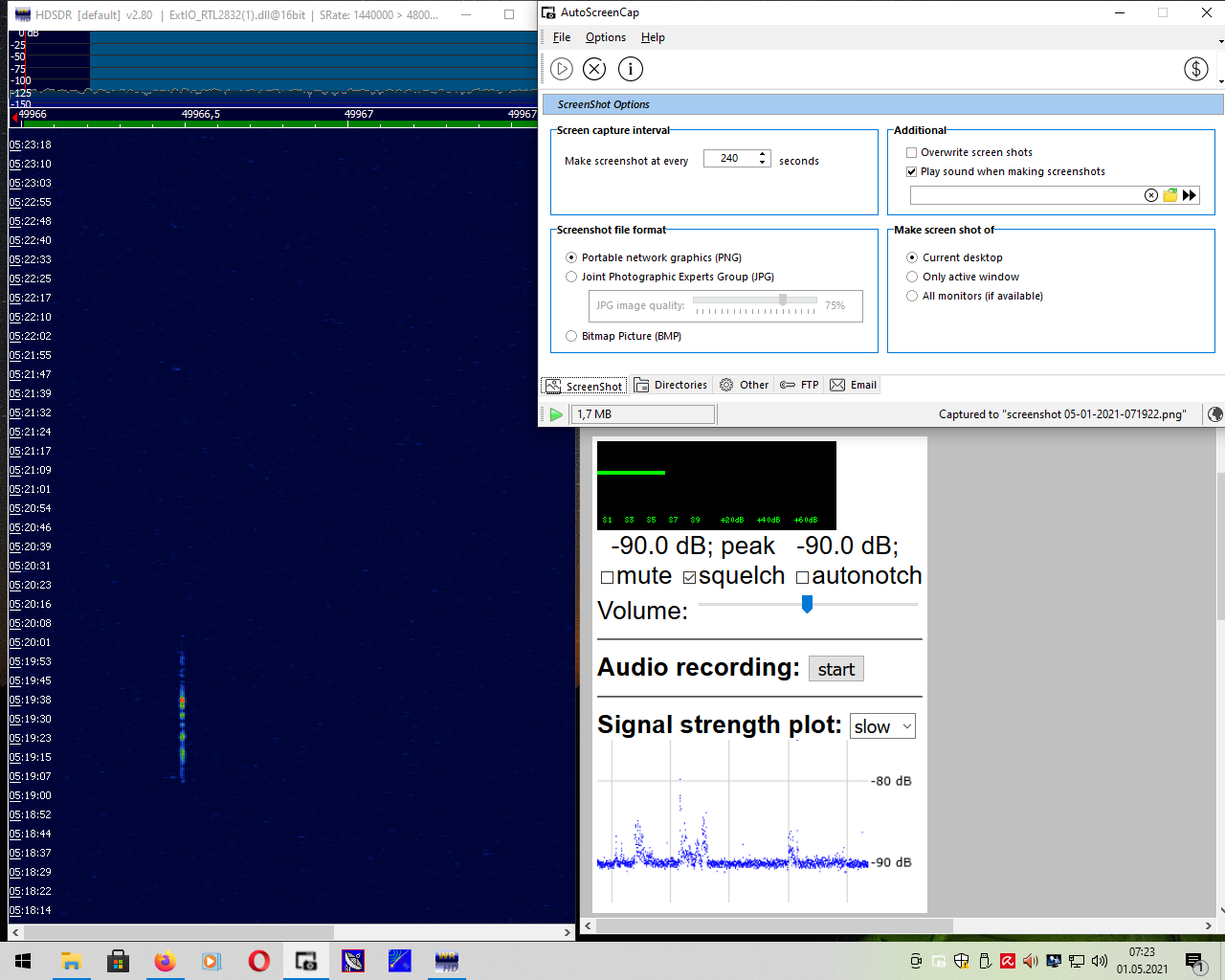This screenshot has height=980, width=1225.
Task: Select Joint Photographic Experts Group (JPG) format
Action: click(571, 277)
